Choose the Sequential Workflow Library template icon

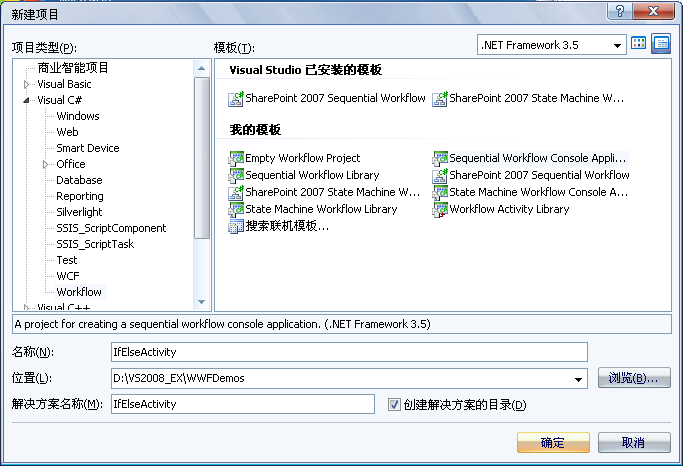(x=236, y=176)
